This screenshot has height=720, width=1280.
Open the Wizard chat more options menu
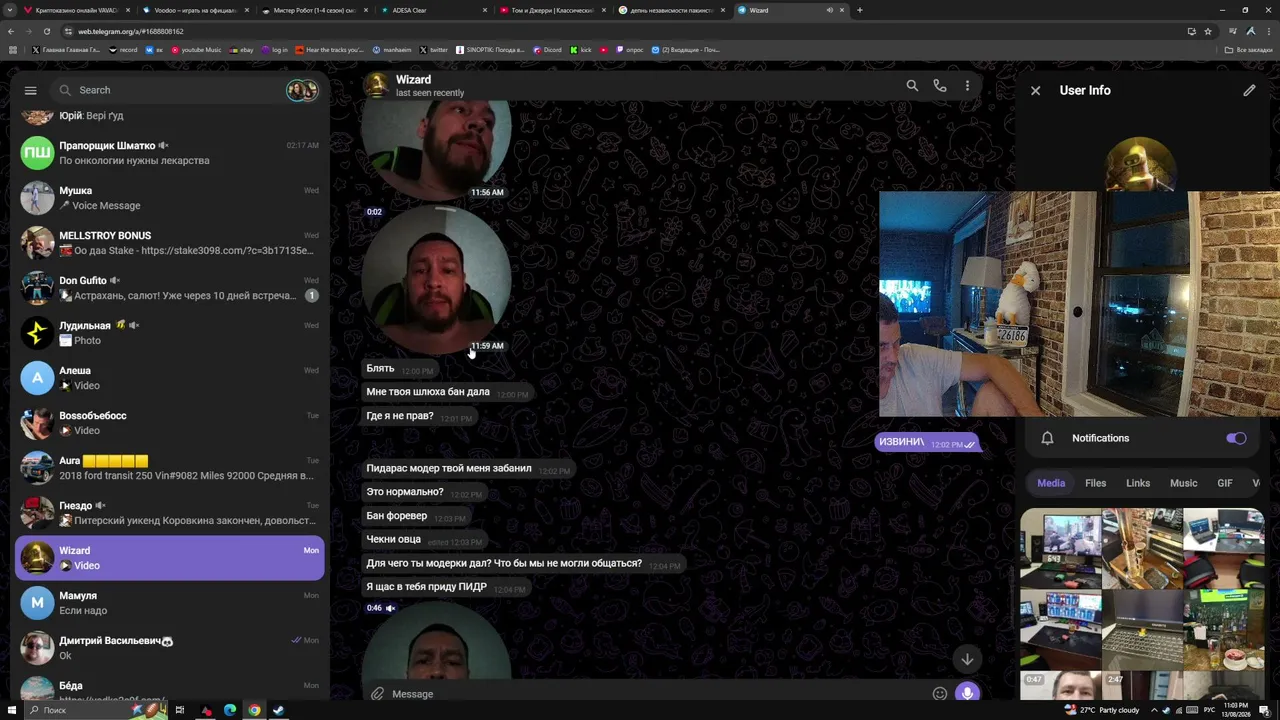967,86
